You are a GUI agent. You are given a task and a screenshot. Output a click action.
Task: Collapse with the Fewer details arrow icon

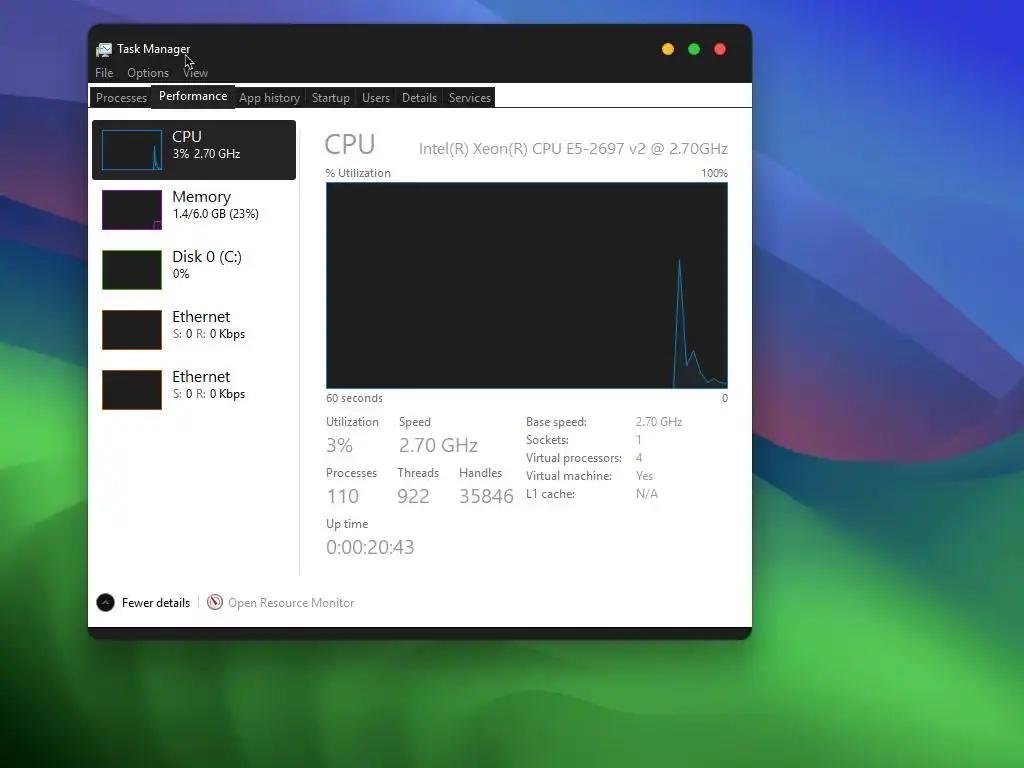[105, 602]
